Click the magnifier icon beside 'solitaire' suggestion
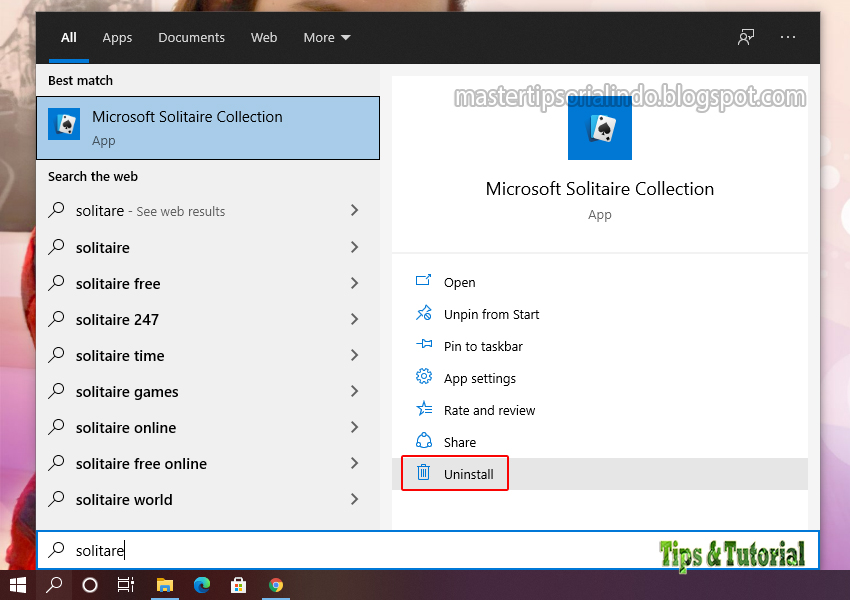The width and height of the screenshot is (850, 600). pos(56,247)
